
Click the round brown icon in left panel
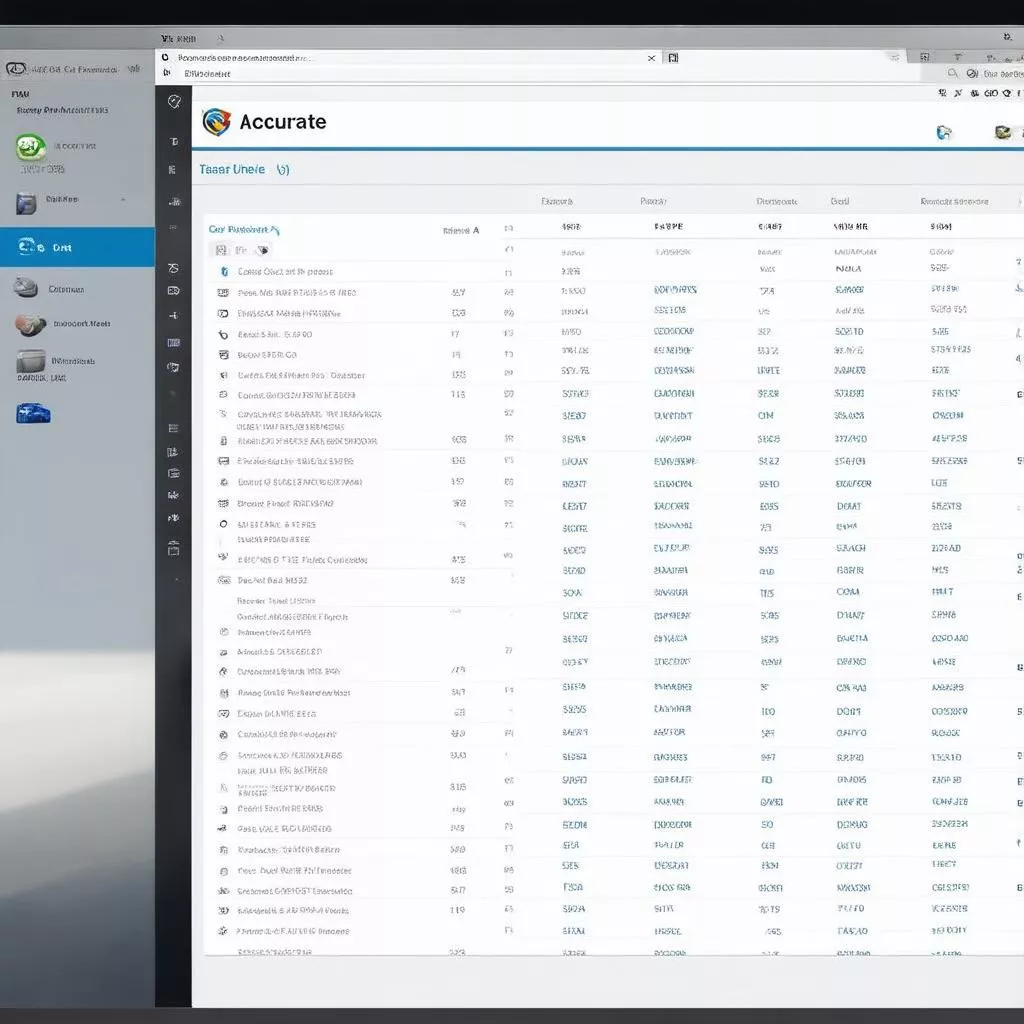[30, 325]
